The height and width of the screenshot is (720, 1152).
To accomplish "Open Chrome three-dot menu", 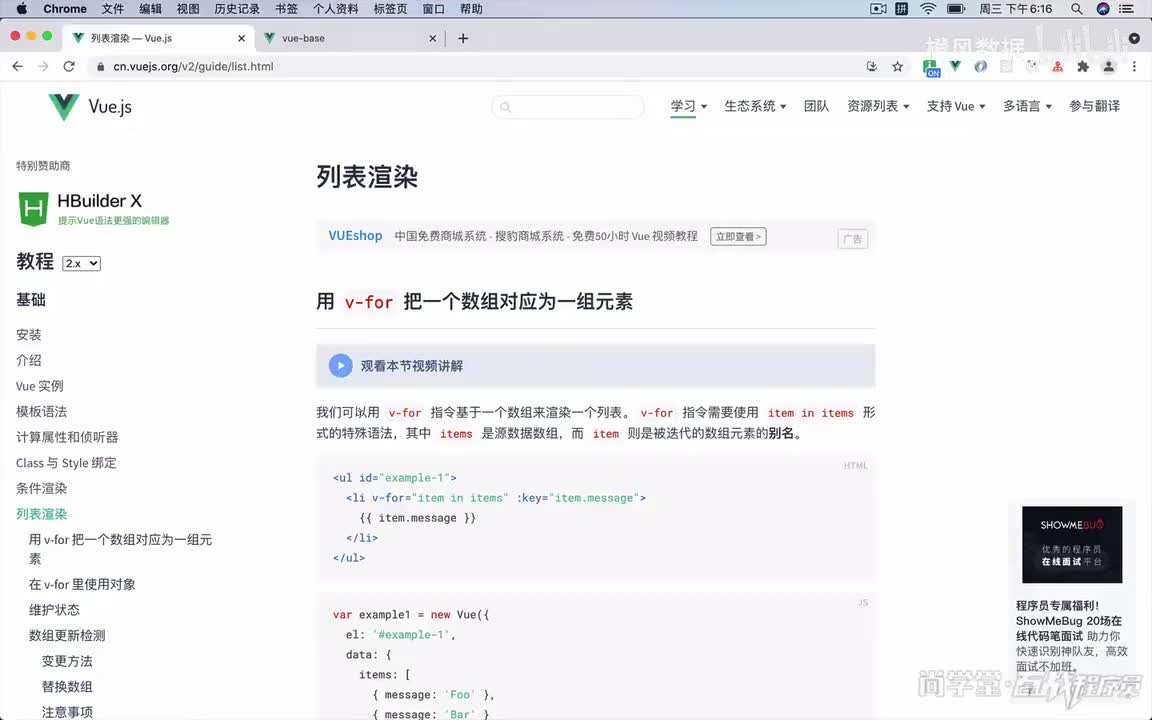I will coord(1134,66).
